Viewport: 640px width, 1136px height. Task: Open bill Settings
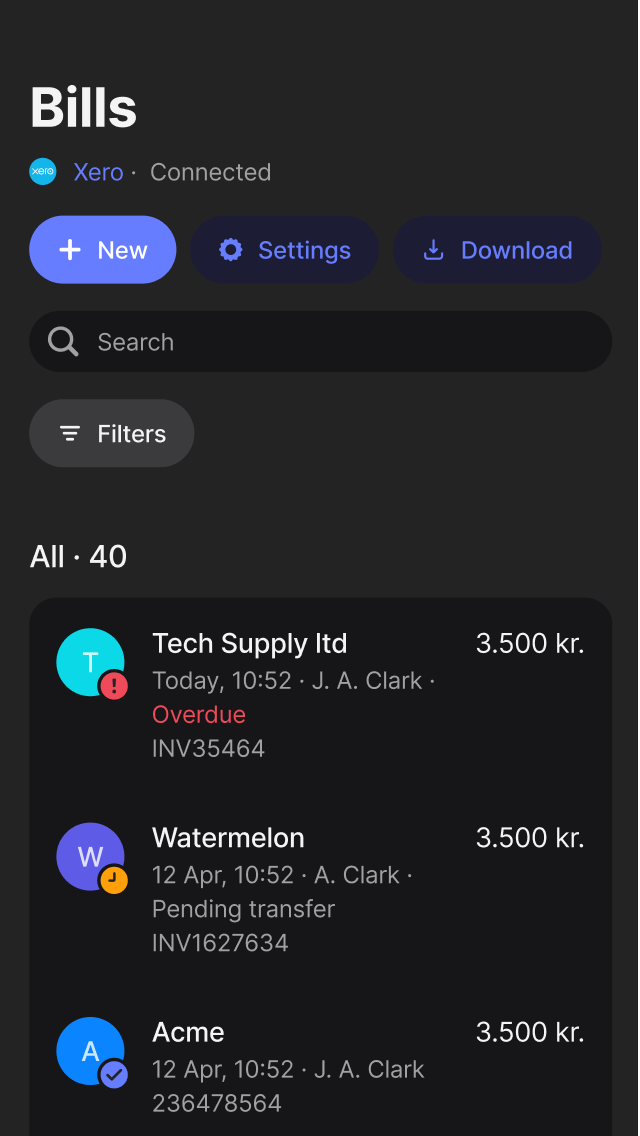pos(285,250)
